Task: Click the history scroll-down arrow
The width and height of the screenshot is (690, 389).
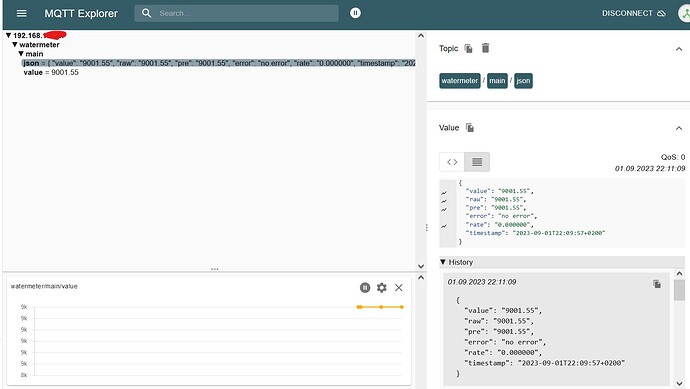Action: (x=679, y=384)
